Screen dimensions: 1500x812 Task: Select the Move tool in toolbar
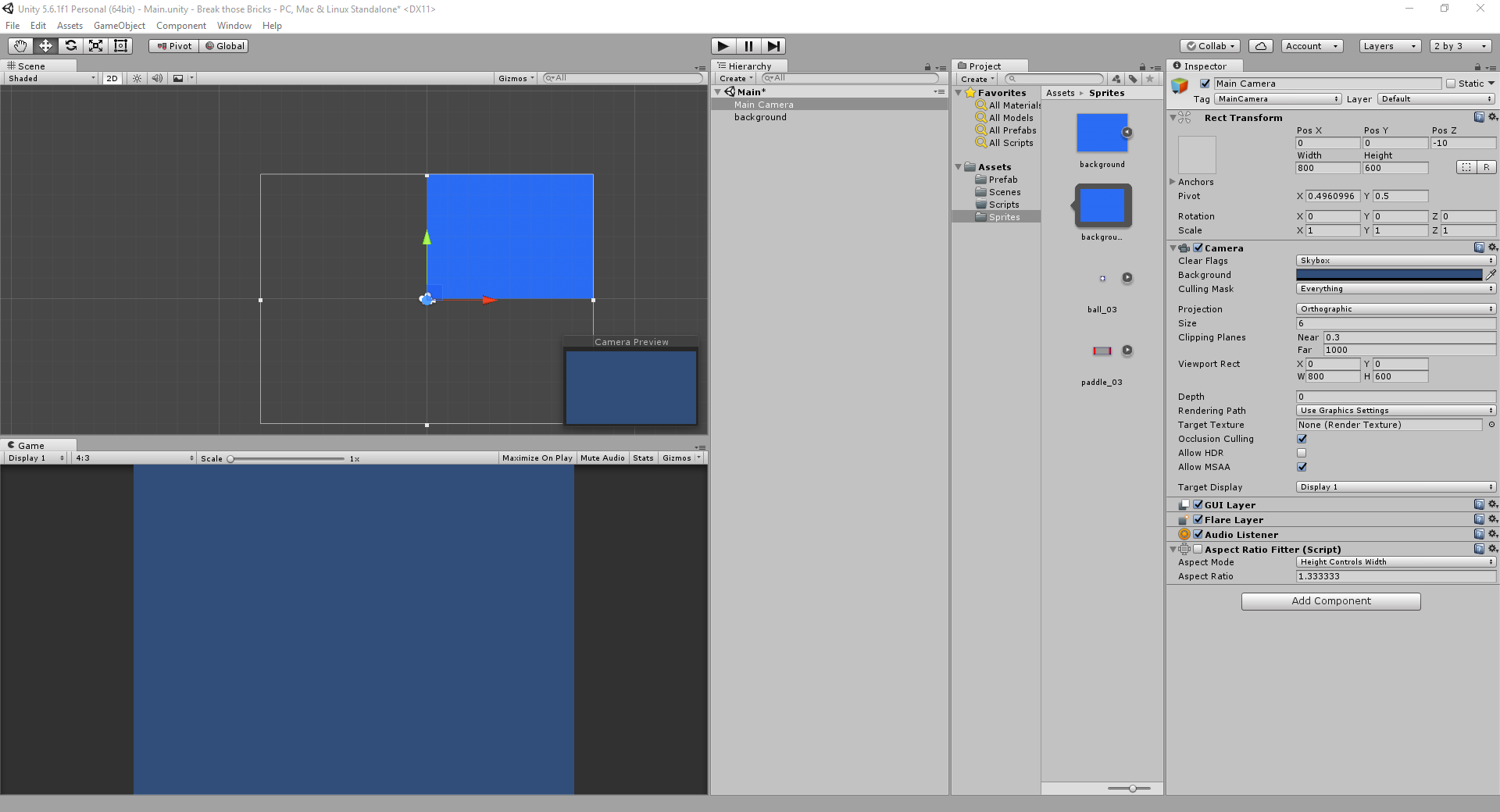pos(45,46)
